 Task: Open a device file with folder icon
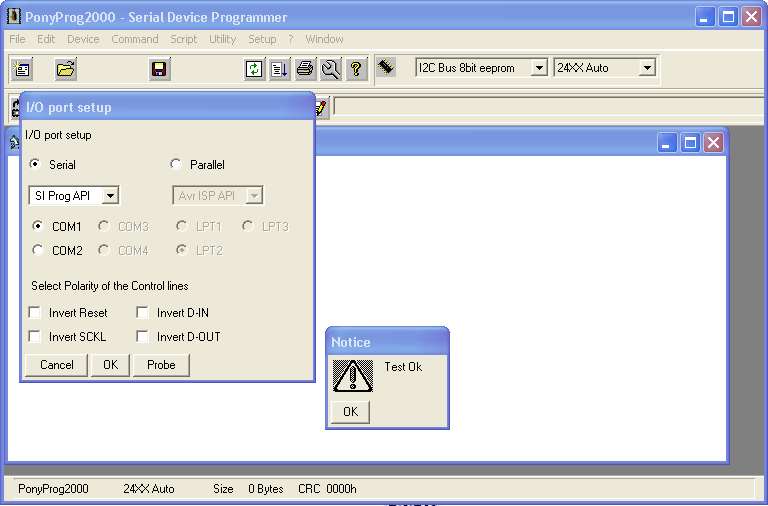coord(66,69)
